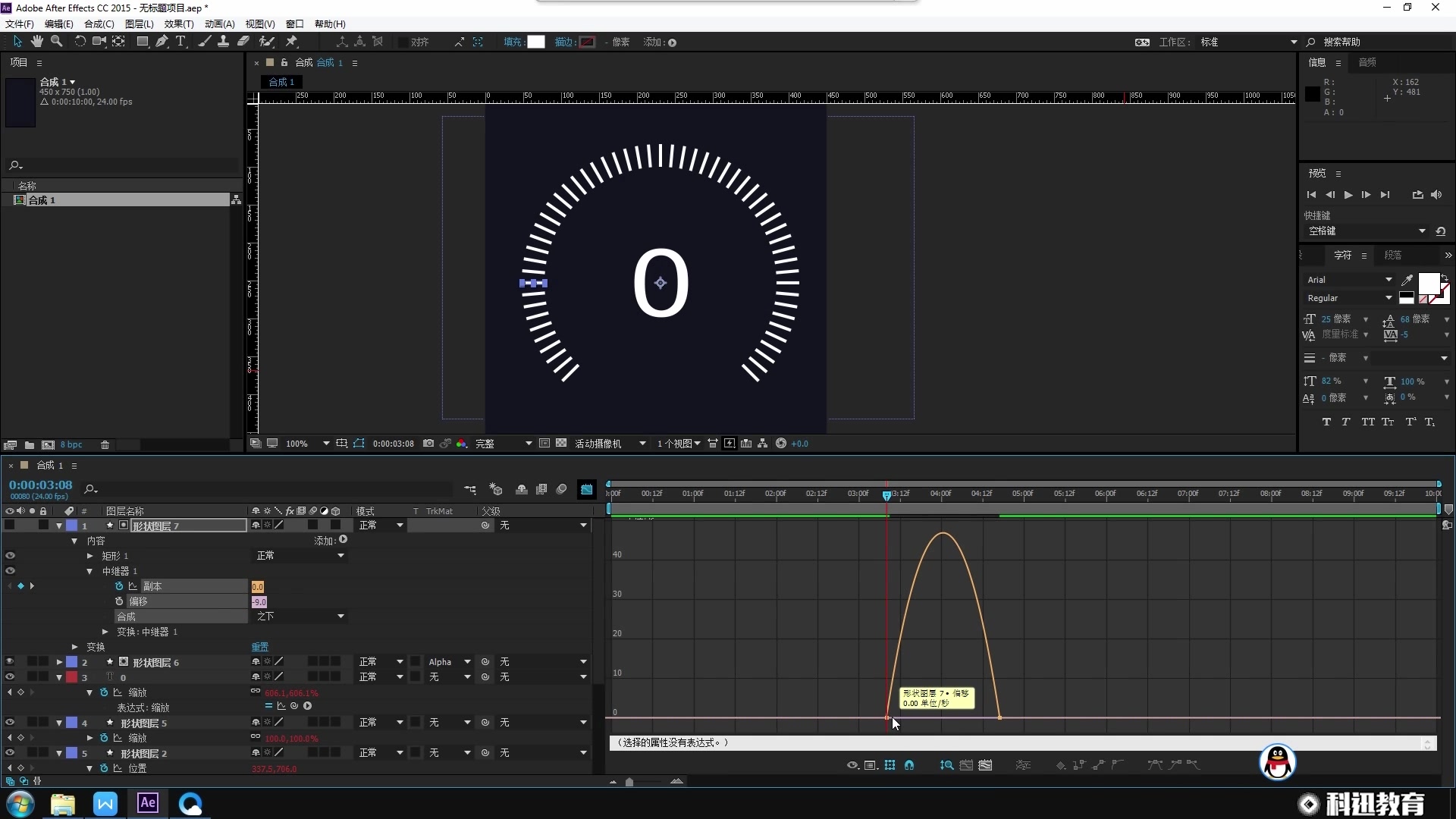The width and height of the screenshot is (1456, 819).
Task: Select the horizontal Type tool
Action: pyautogui.click(x=180, y=42)
